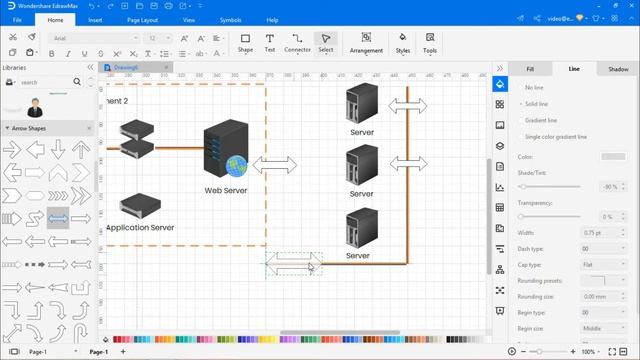The width and height of the screenshot is (640, 360).
Task: Click the library search magnifier icon
Action: 77,82
